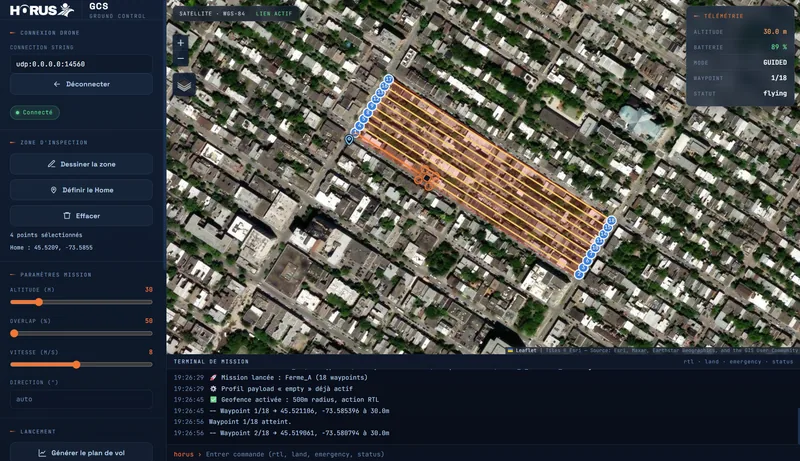Click the Mission lancée log line
Screen dimensions: 800x461
pyautogui.click(x=270, y=377)
